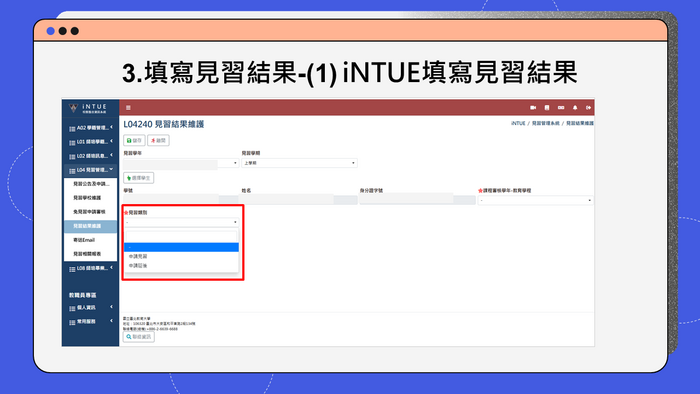Select 見習學校維護 submenu item

[91, 198]
